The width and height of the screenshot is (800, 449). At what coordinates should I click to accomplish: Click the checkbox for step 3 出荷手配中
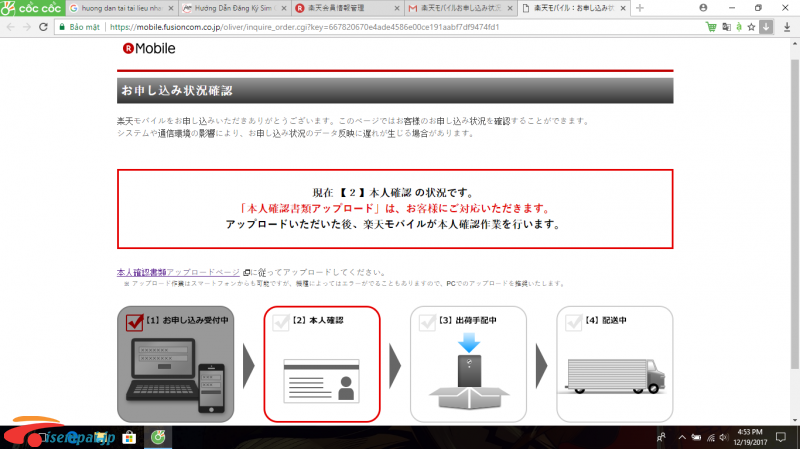[x=427, y=322]
